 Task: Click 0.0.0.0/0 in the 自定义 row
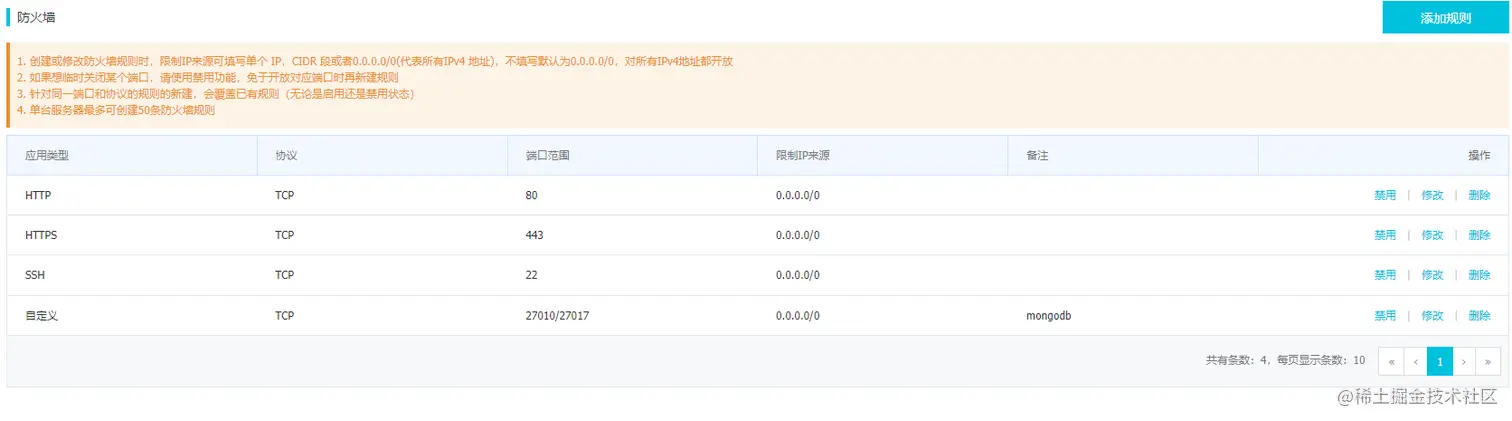[x=797, y=315]
